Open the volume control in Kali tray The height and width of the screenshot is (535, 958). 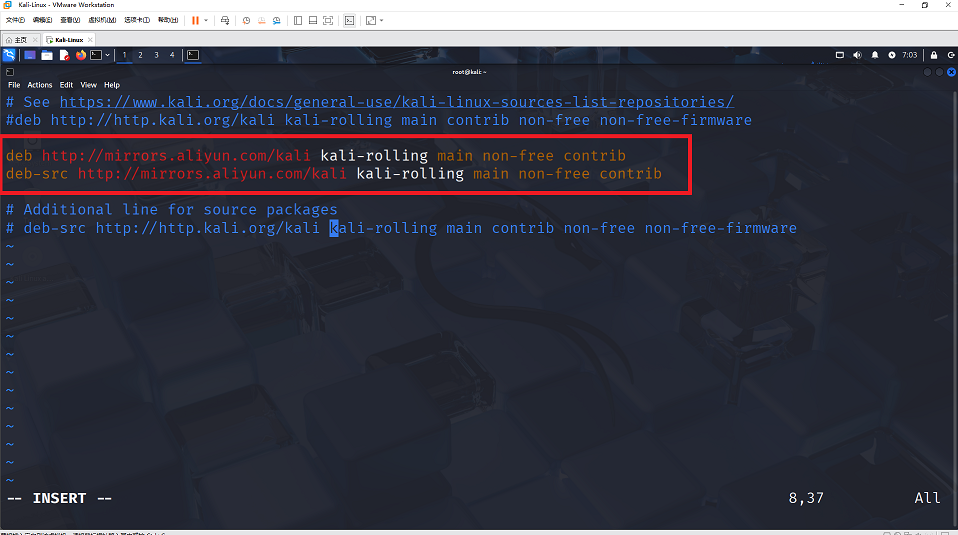(x=857, y=55)
